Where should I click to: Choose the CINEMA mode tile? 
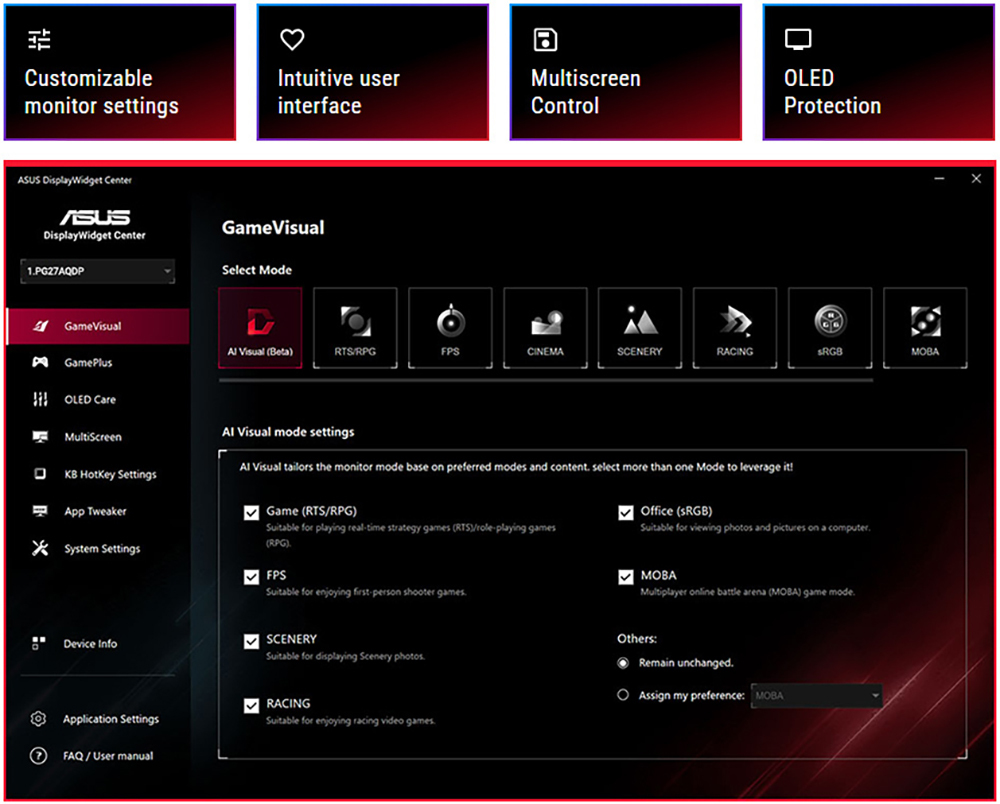(545, 328)
